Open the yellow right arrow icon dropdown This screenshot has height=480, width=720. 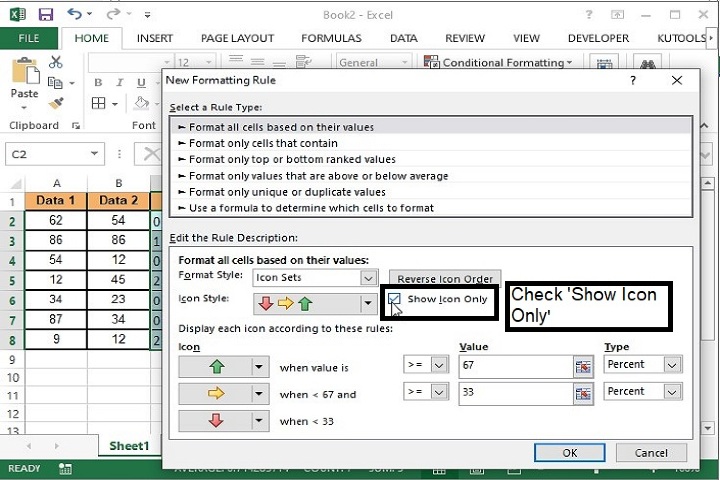tap(259, 394)
